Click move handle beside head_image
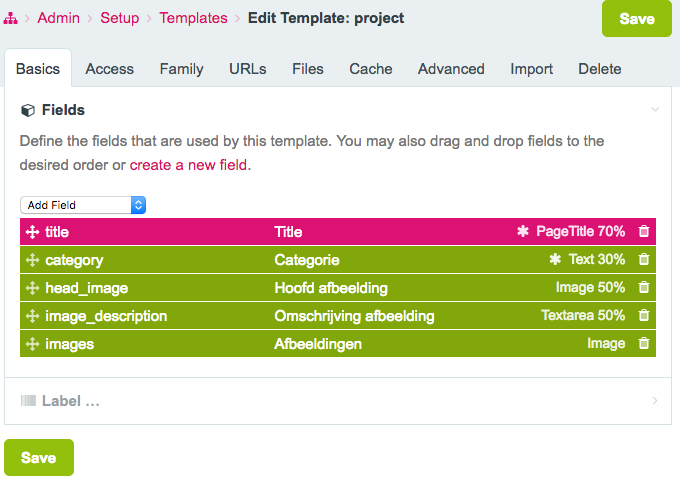This screenshot has height=484, width=680. 32,287
